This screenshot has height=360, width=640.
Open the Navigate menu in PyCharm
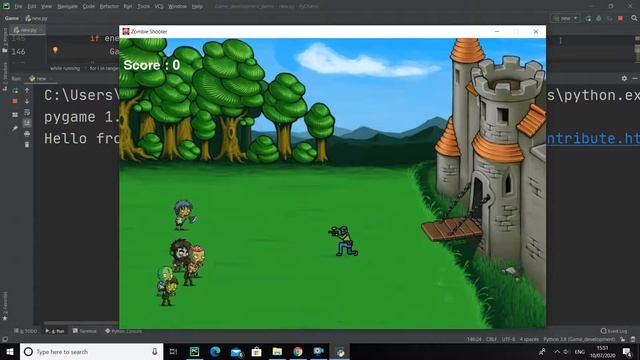point(67,7)
